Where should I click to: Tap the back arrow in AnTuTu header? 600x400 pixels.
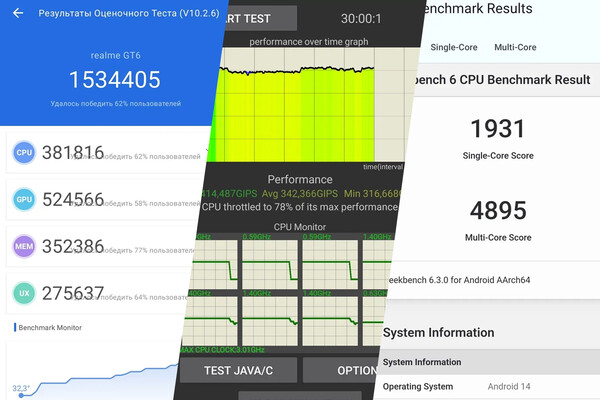(14, 13)
